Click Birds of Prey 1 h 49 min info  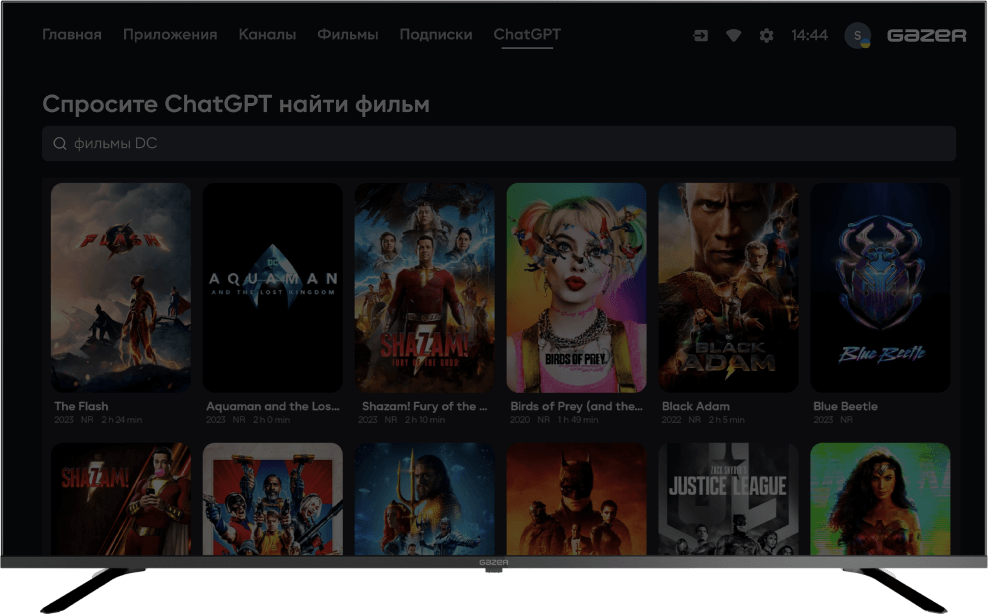click(578, 420)
